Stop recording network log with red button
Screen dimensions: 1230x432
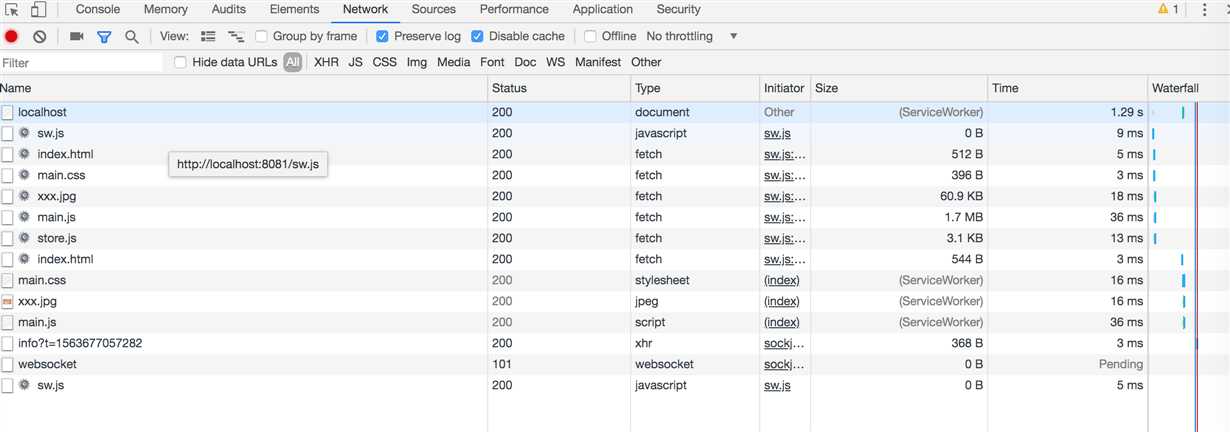(x=11, y=36)
